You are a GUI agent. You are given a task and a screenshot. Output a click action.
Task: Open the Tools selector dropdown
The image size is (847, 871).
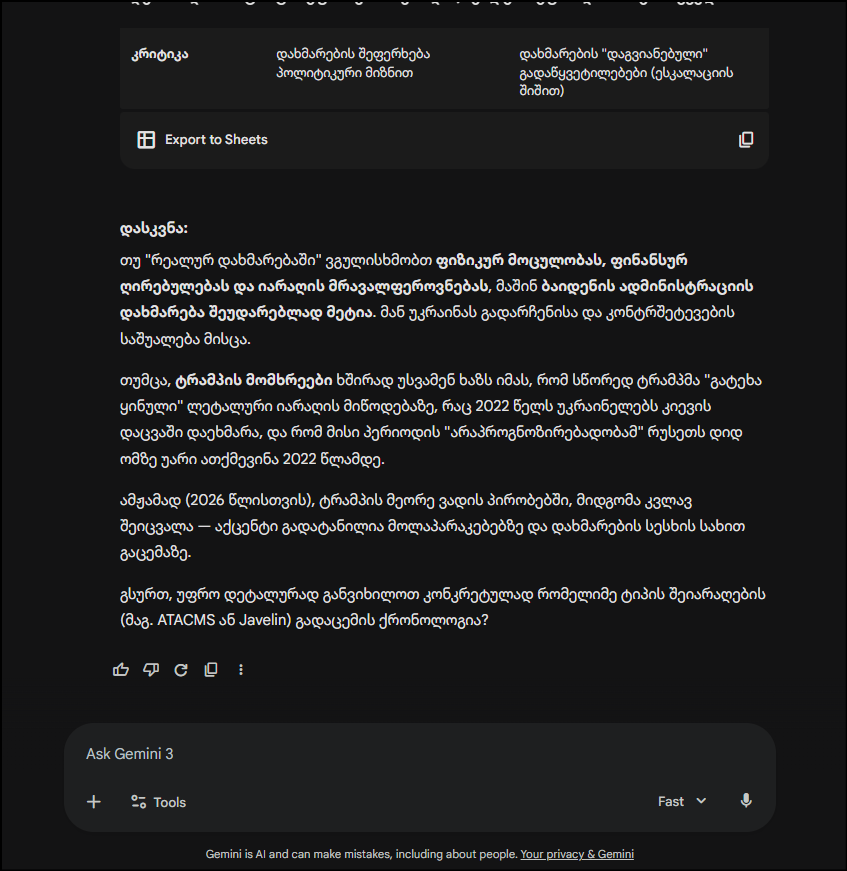click(158, 801)
